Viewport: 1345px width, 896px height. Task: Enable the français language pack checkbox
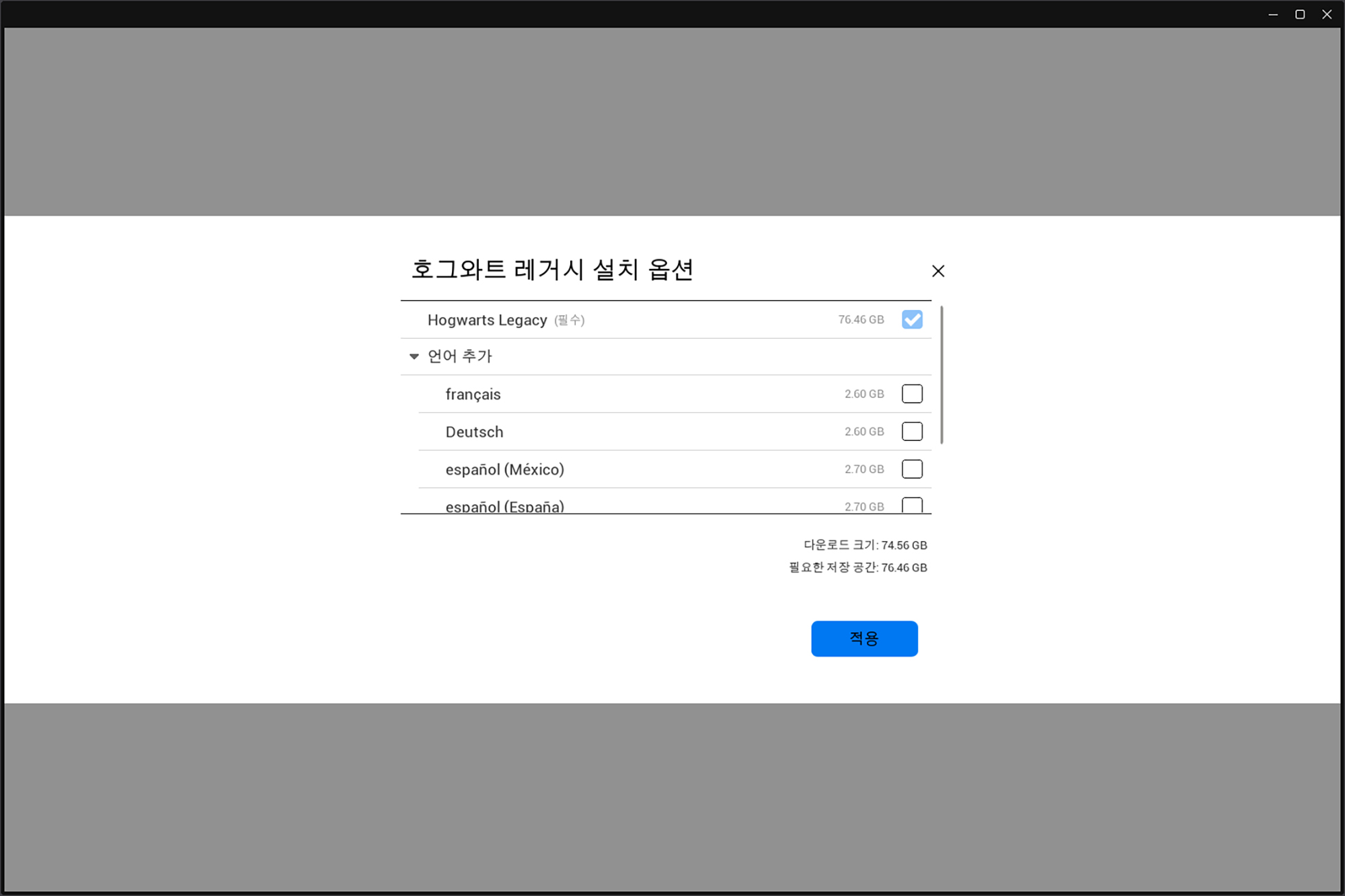912,394
